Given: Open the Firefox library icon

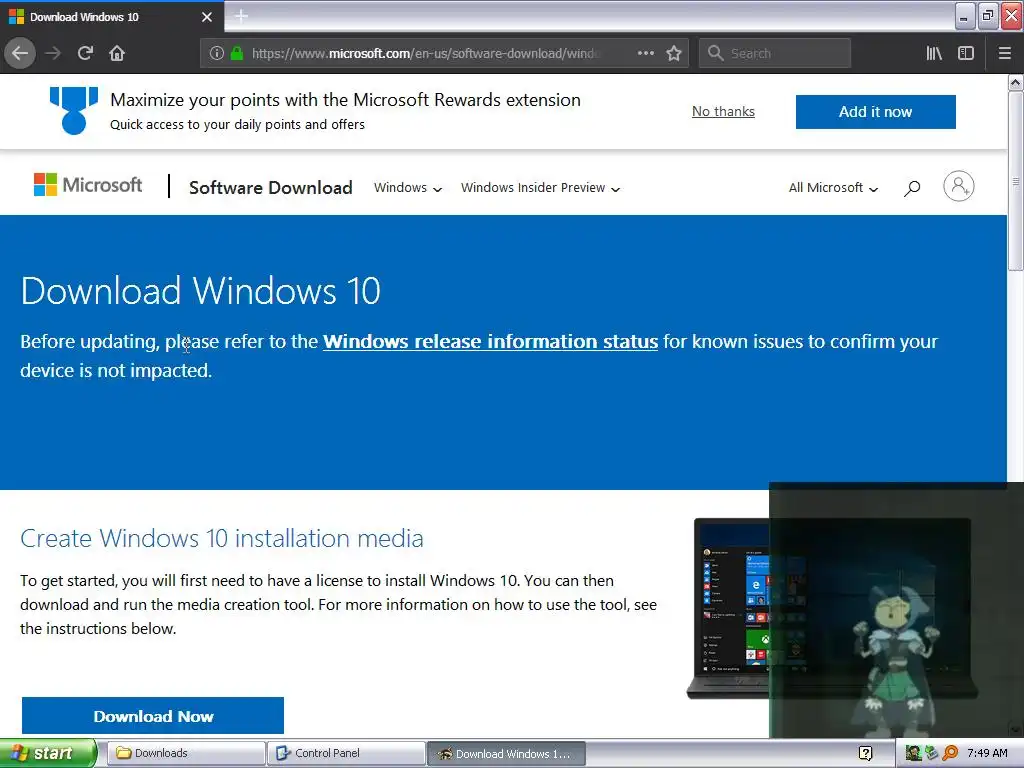Looking at the screenshot, I should pos(934,53).
